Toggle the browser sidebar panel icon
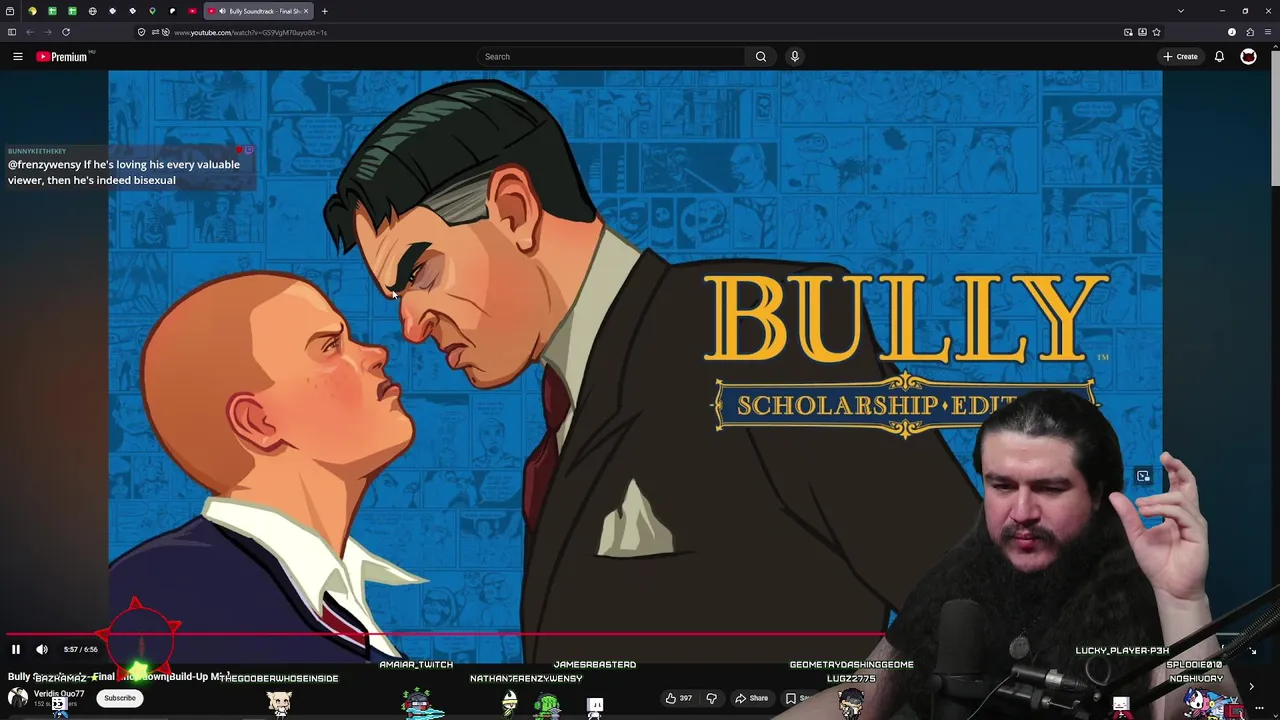This screenshot has width=1280, height=720. click(12, 32)
